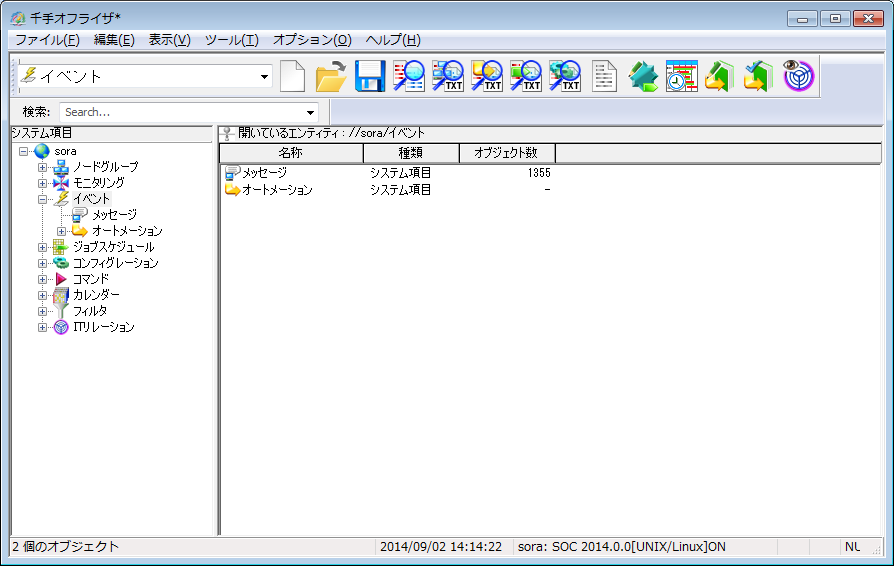
Task: Click the node group TXT export magnifier icon
Action: pos(448,76)
